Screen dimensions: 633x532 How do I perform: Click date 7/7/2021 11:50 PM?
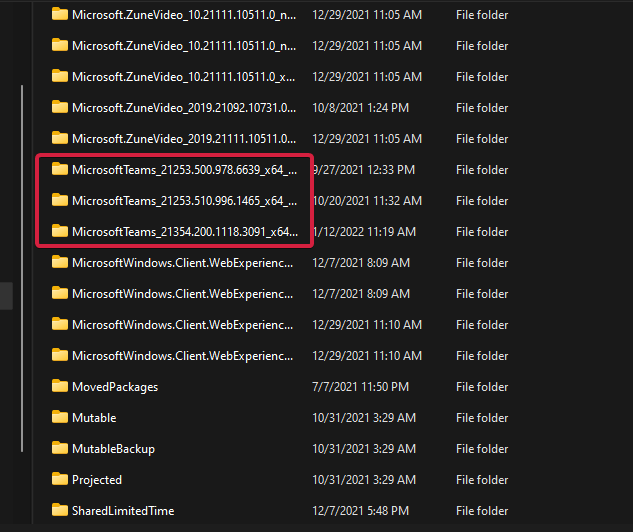click(361, 387)
